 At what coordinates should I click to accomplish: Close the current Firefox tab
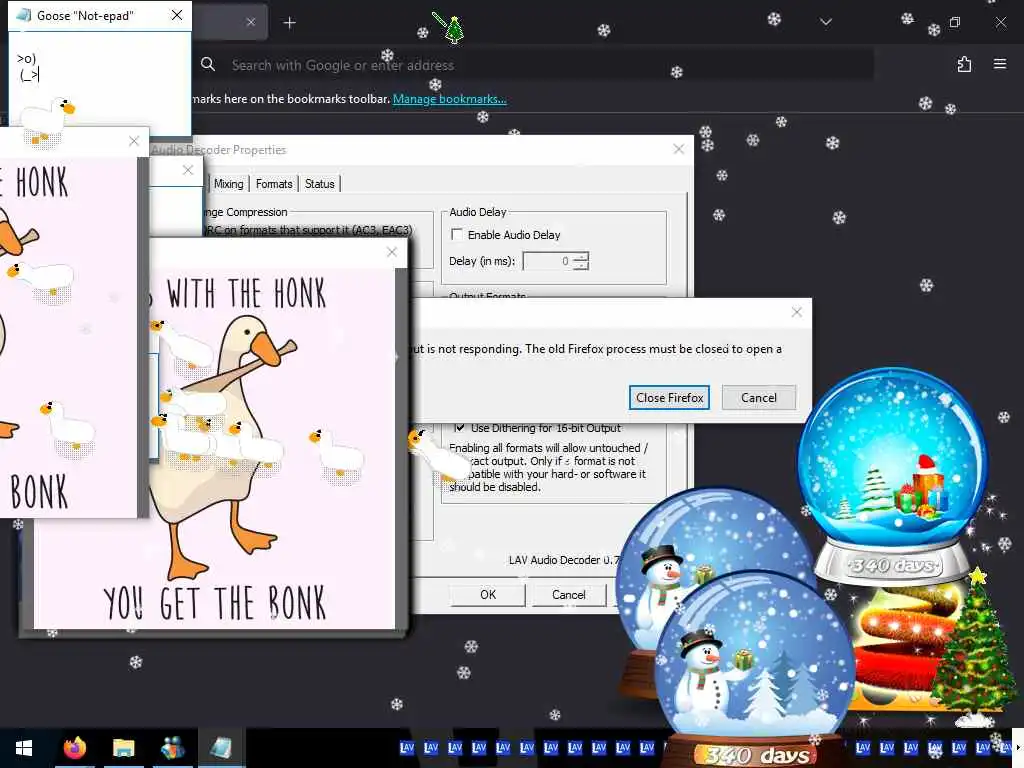[251, 22]
